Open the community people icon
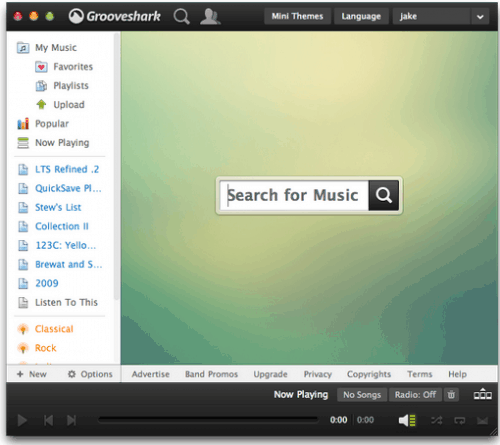500x445 pixels. (x=210, y=16)
